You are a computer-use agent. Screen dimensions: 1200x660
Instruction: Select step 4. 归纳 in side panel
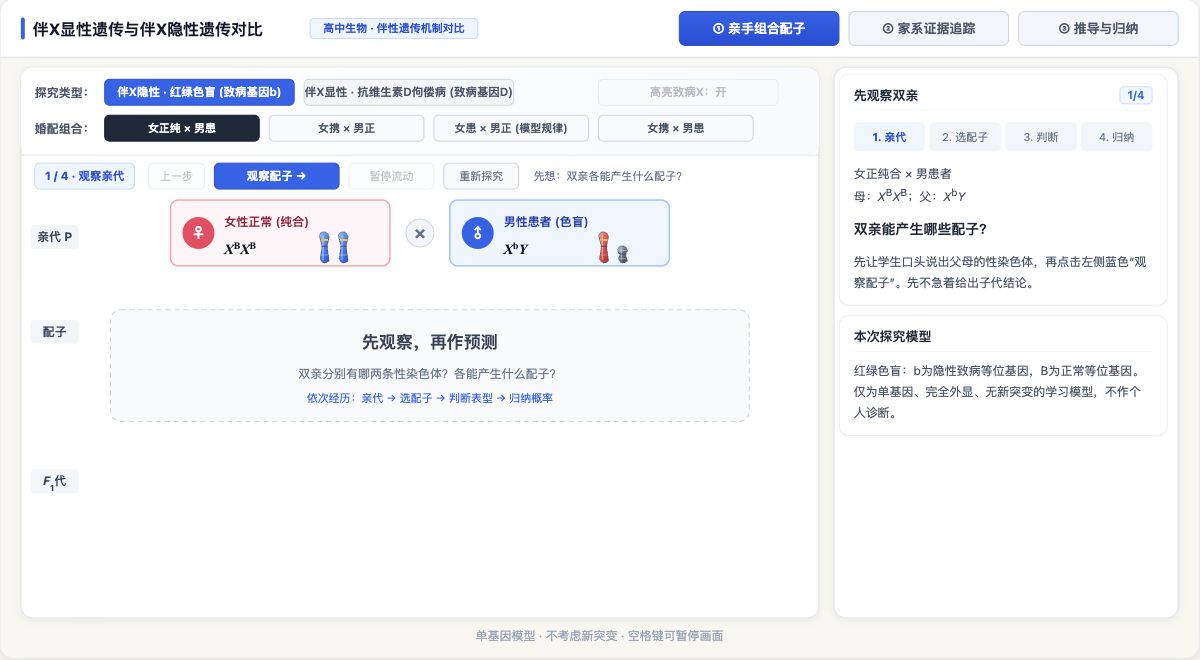pyautogui.click(x=1116, y=137)
